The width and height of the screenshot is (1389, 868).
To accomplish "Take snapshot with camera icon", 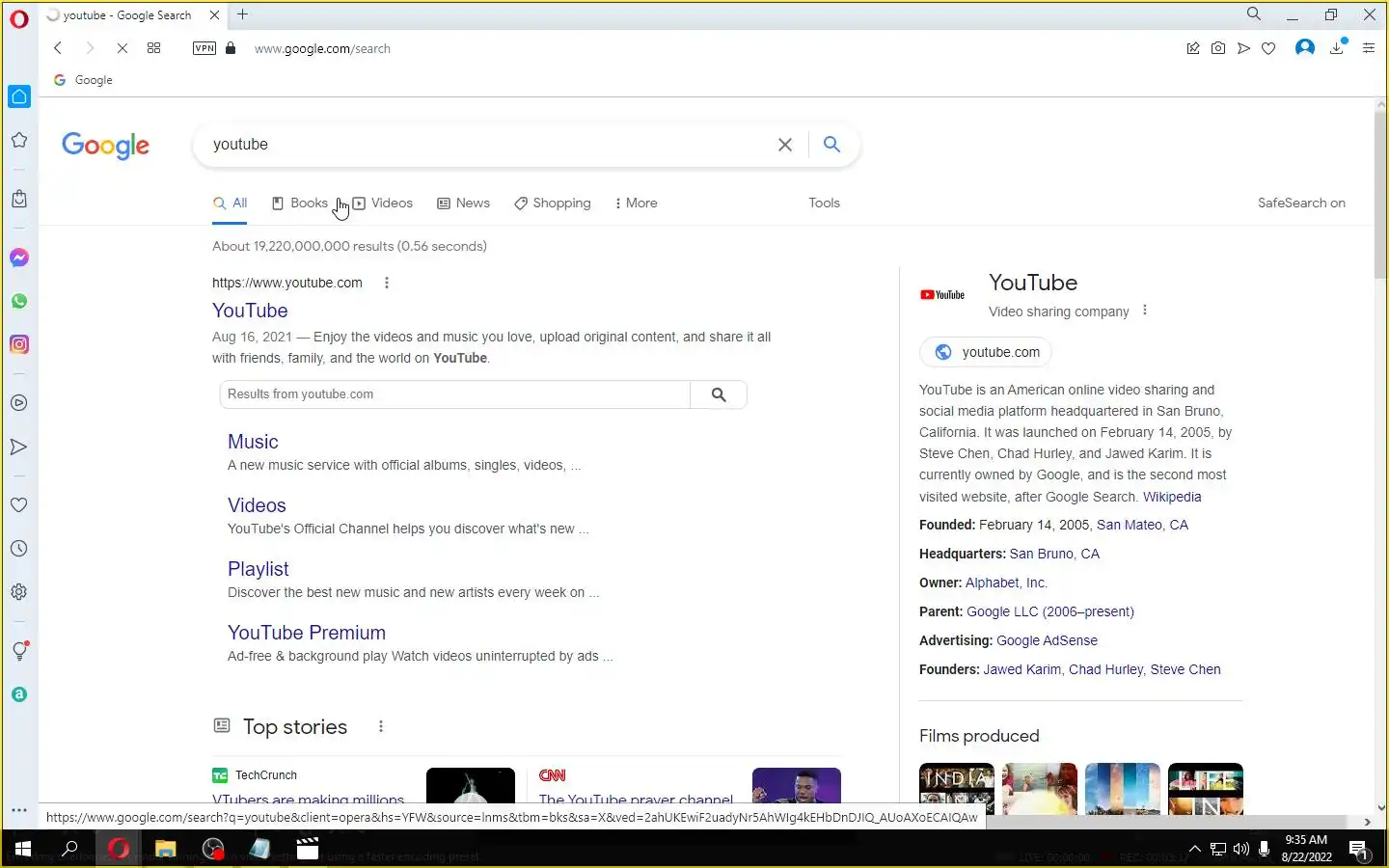I will pos(1218,48).
